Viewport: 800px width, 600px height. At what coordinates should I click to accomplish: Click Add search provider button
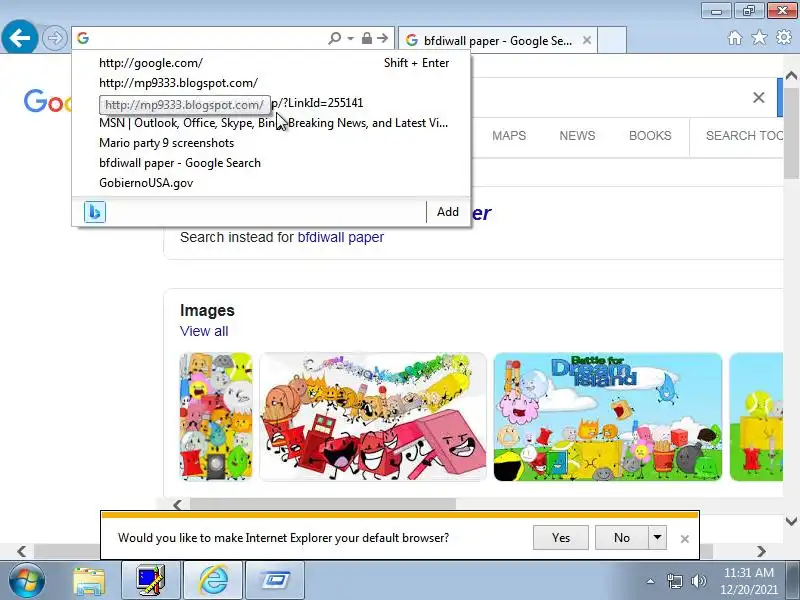point(447,212)
